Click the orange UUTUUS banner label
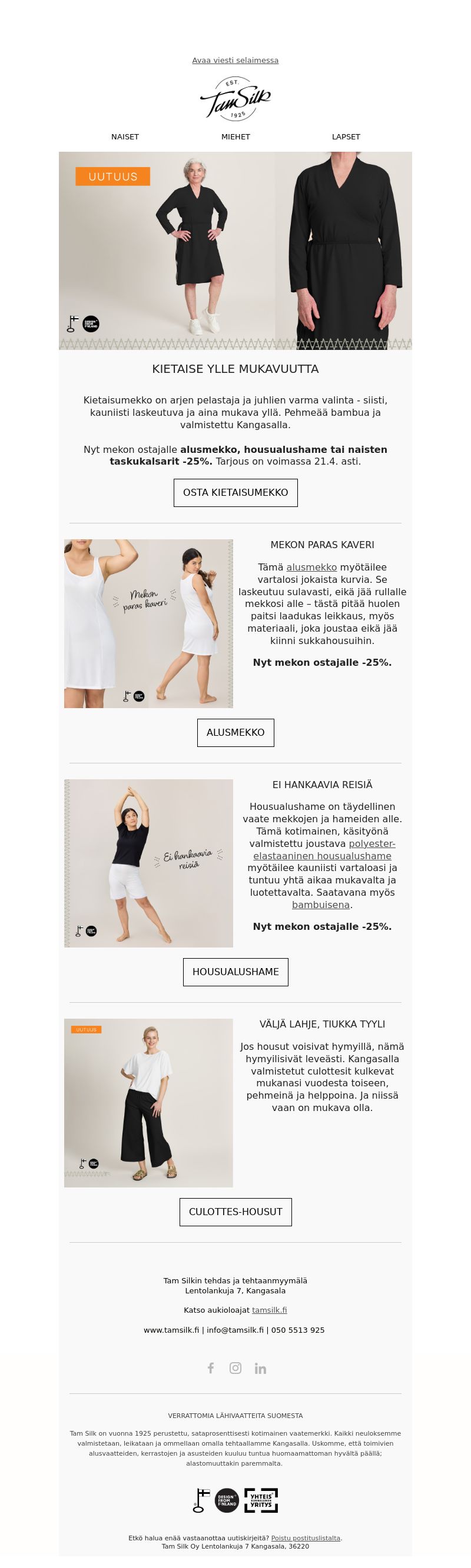471x1568 pixels. (112, 176)
